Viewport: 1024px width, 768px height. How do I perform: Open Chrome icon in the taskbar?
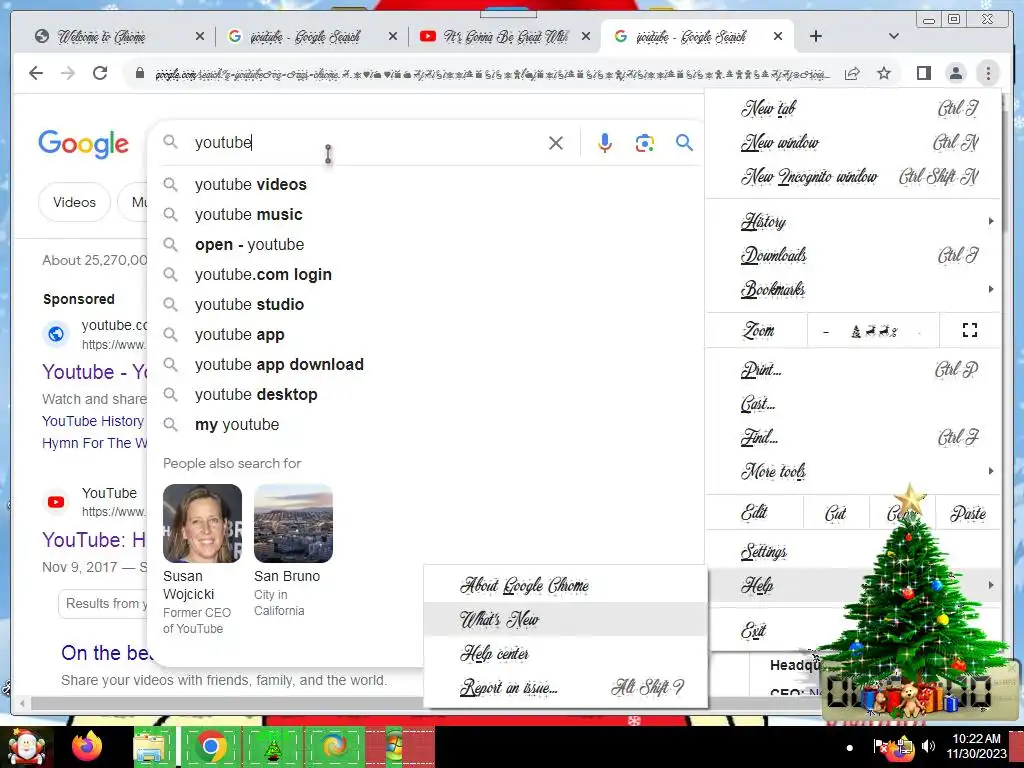[210, 746]
